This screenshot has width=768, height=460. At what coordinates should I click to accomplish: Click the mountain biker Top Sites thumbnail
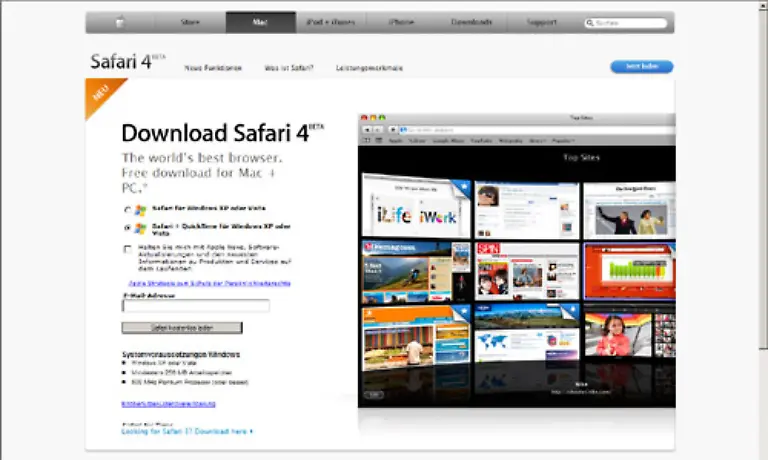416,271
